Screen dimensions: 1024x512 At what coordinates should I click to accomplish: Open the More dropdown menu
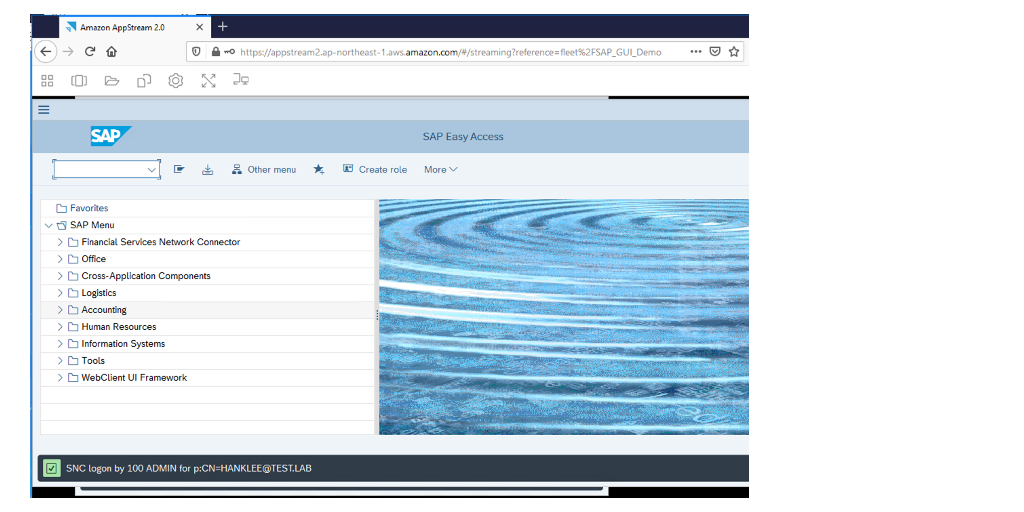[x=441, y=170]
